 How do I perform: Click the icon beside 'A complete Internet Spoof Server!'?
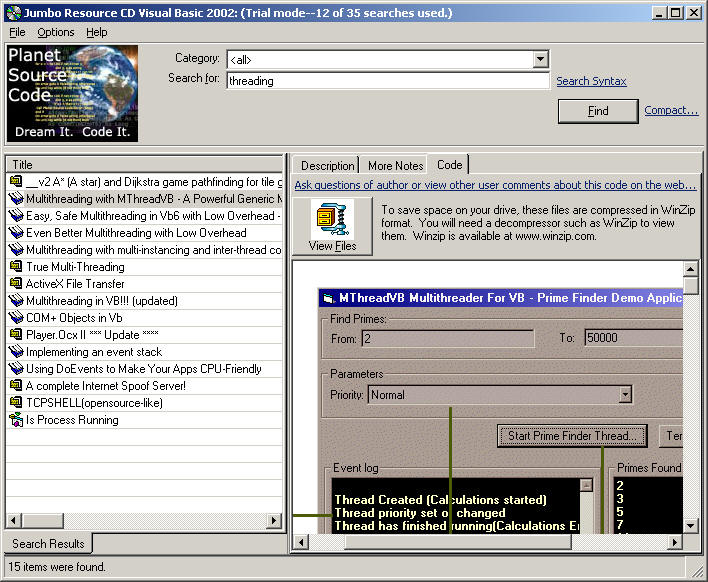click(x=16, y=386)
